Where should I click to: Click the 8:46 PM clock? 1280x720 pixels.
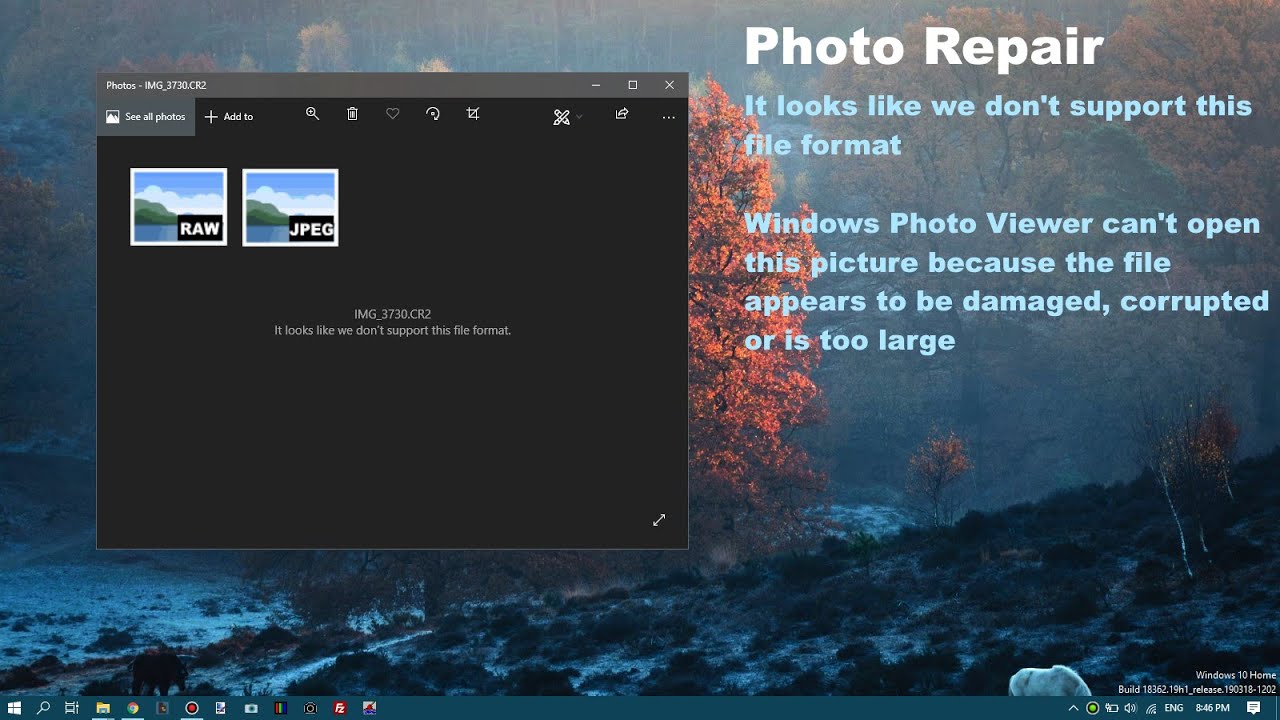[1213, 708]
